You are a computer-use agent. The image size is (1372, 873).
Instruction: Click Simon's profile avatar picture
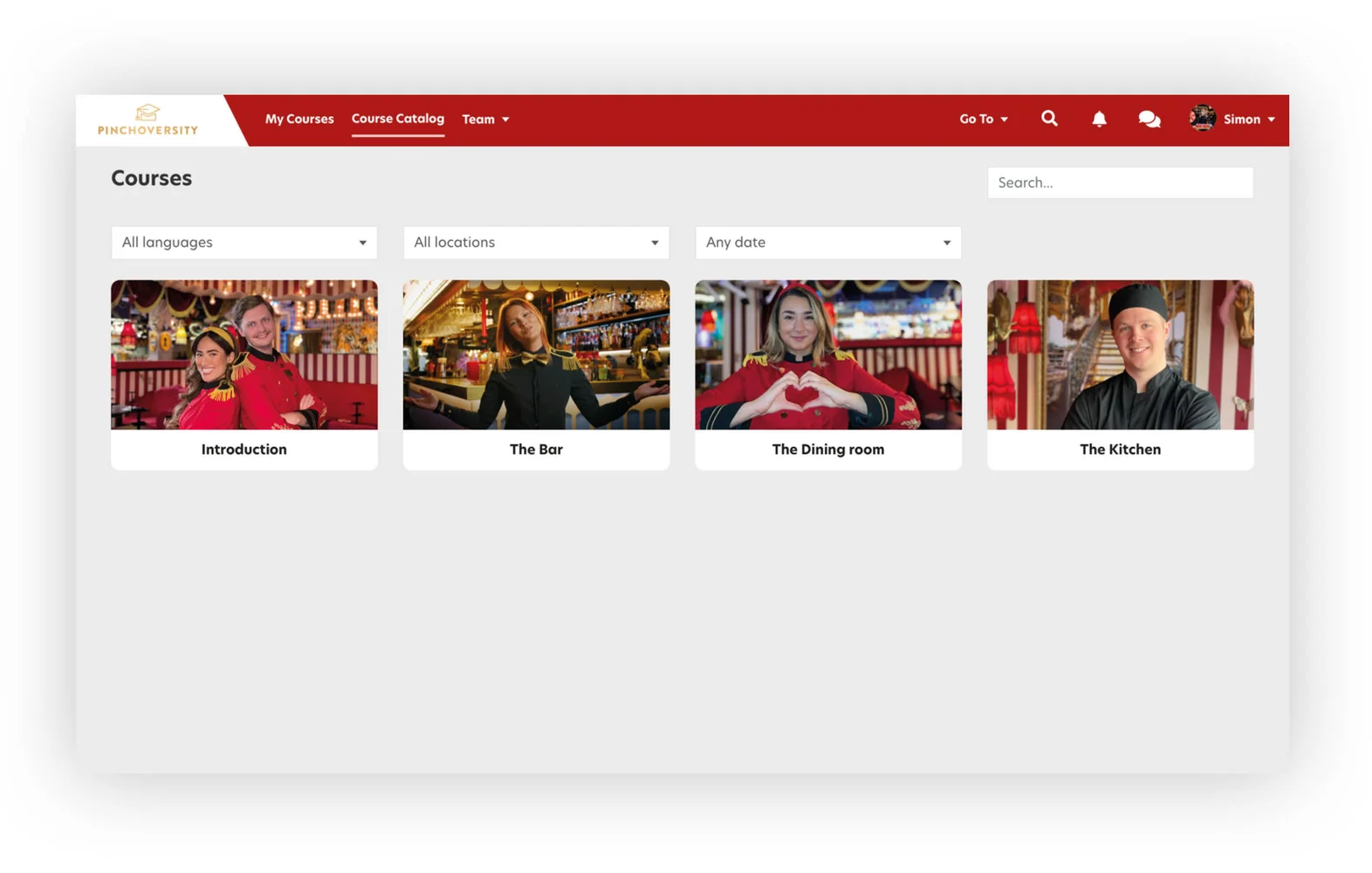1203,118
